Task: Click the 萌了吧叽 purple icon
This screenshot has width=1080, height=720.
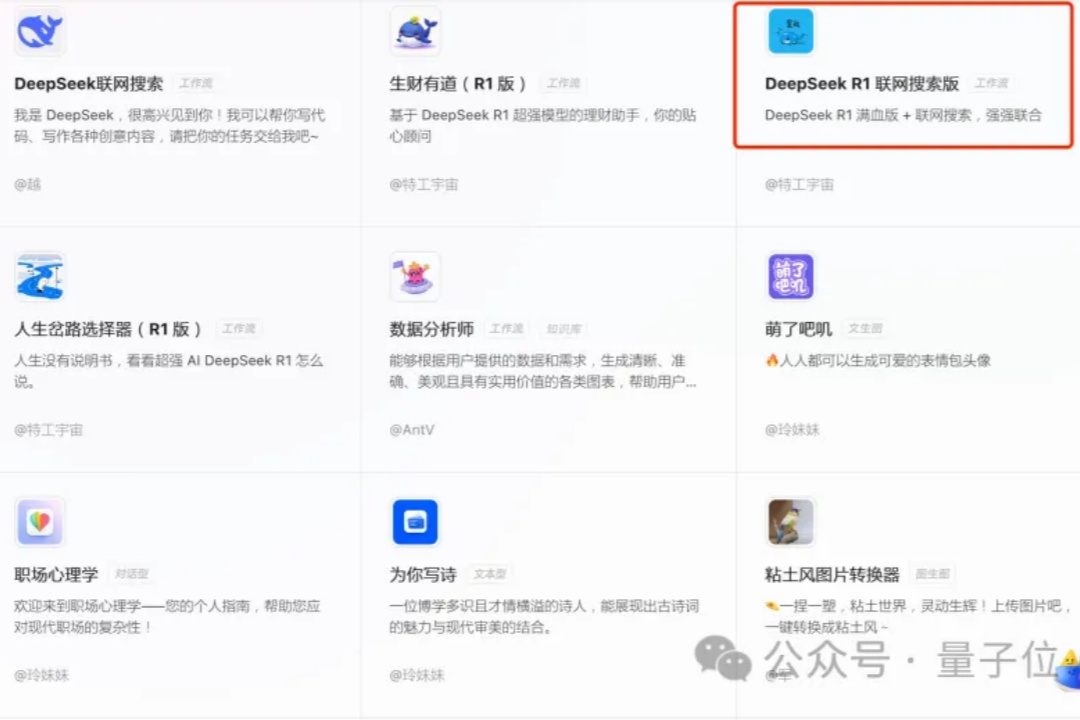Action: click(791, 276)
